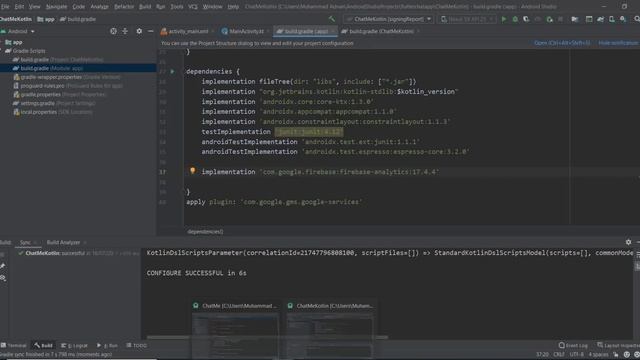
Task: Open the Run tool window
Action: tap(107, 345)
